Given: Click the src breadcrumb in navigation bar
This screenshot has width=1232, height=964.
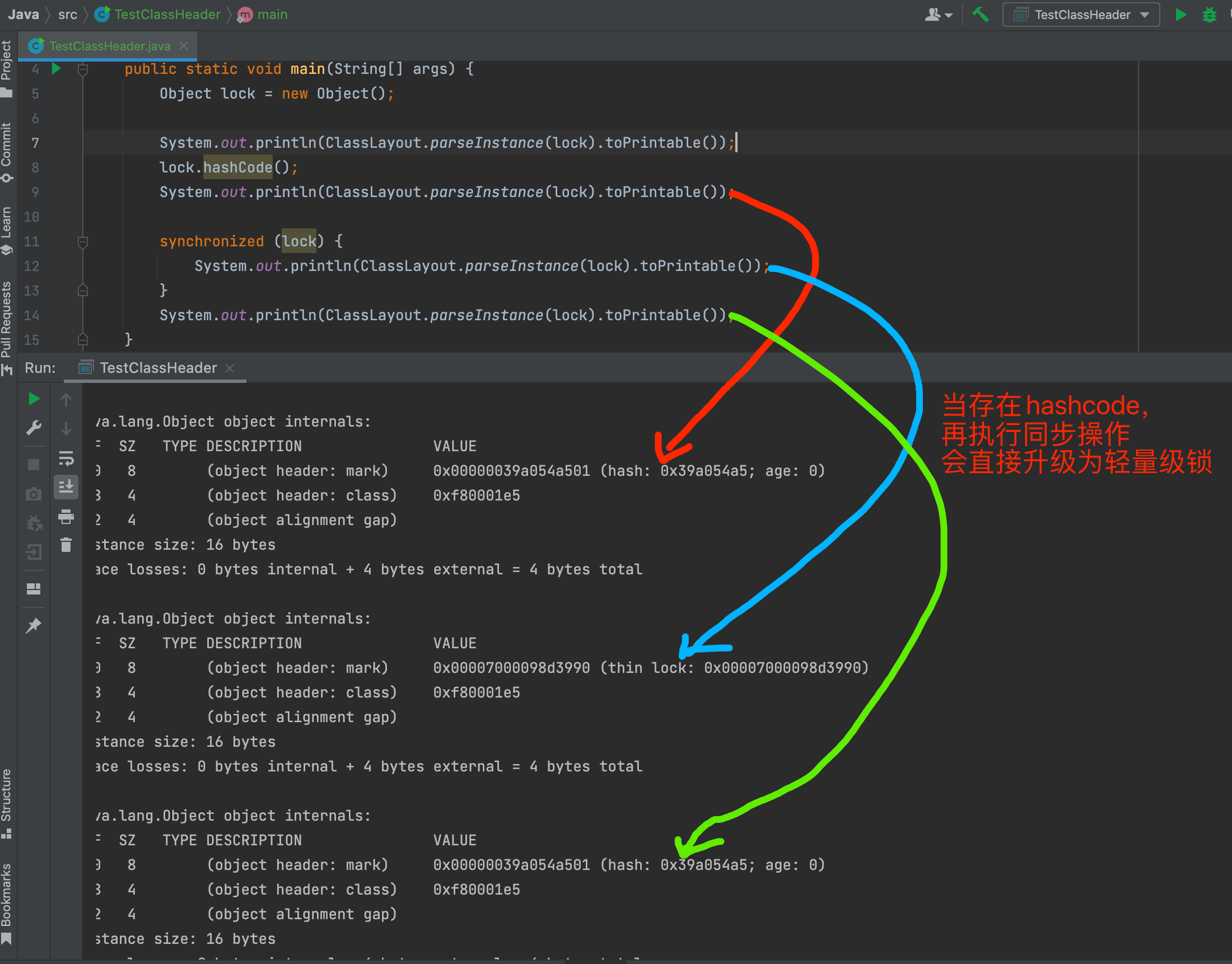Looking at the screenshot, I should 67,15.
